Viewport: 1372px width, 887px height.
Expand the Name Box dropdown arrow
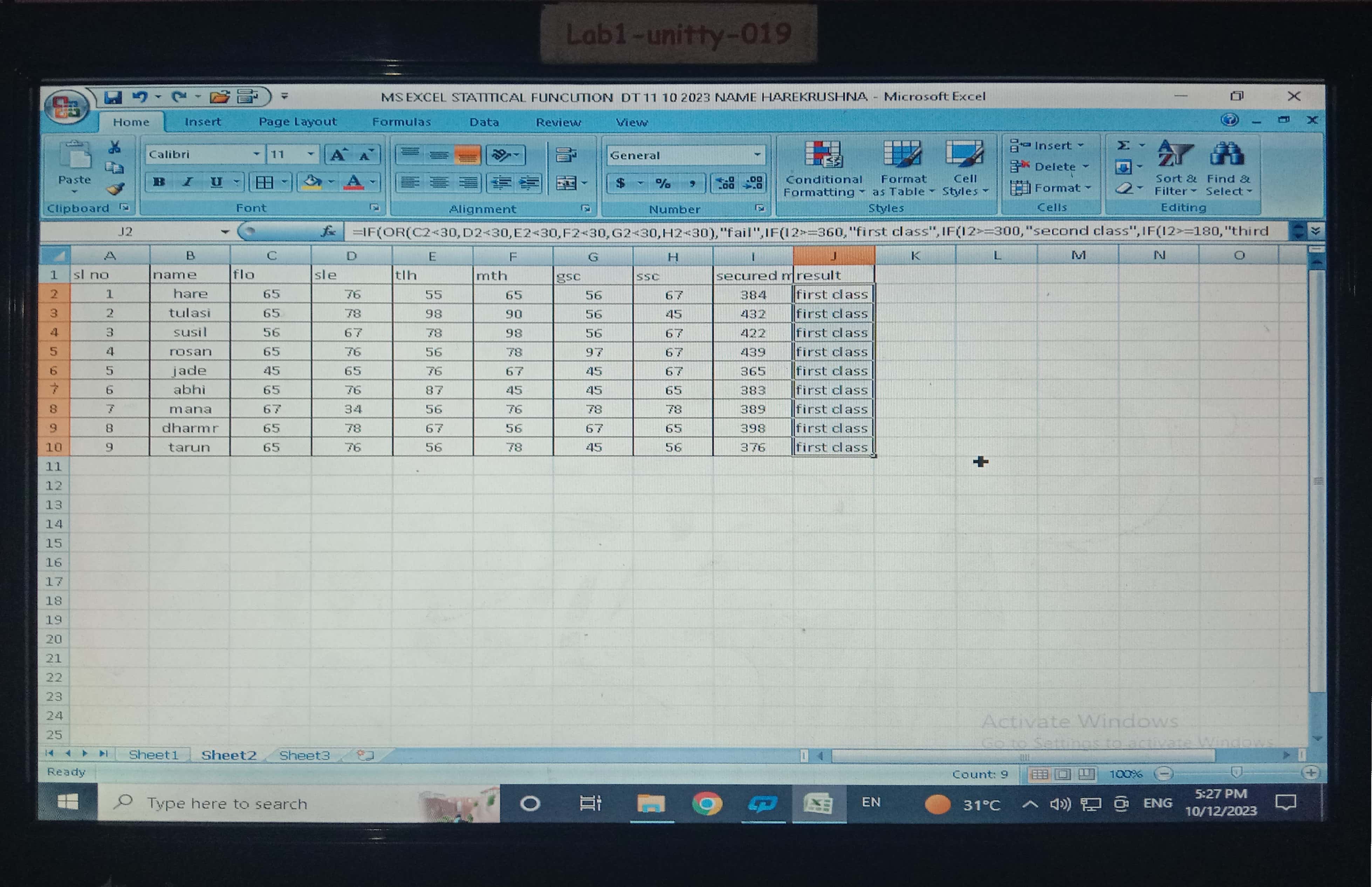point(225,232)
